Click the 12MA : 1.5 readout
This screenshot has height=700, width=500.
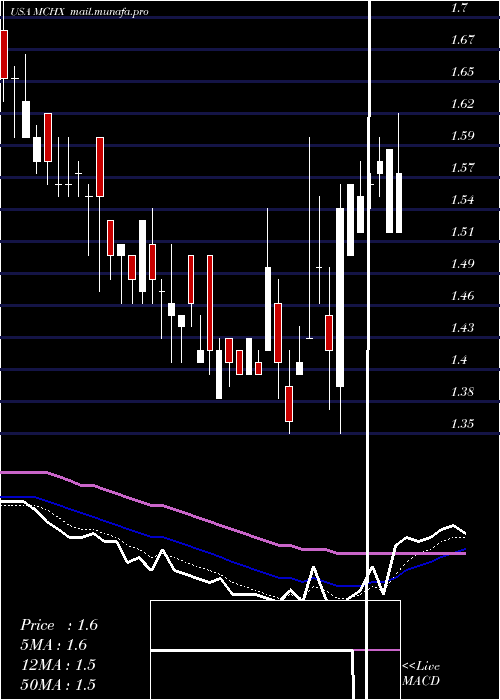pyautogui.click(x=58, y=665)
